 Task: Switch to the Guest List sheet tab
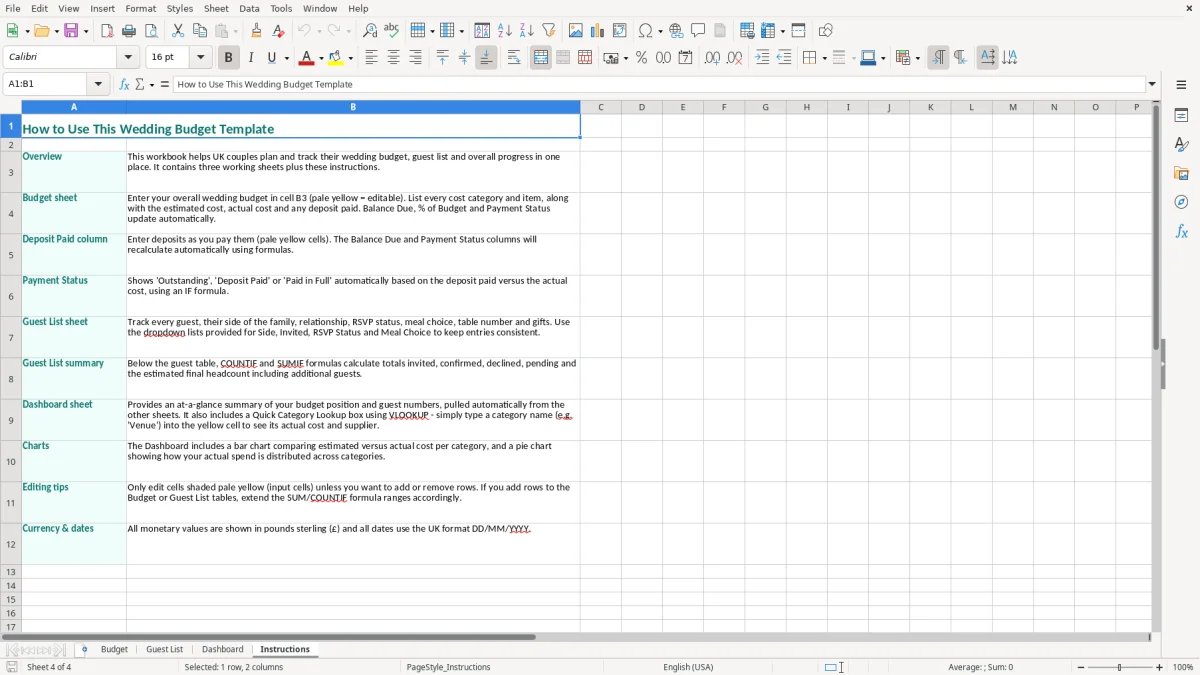coord(164,649)
